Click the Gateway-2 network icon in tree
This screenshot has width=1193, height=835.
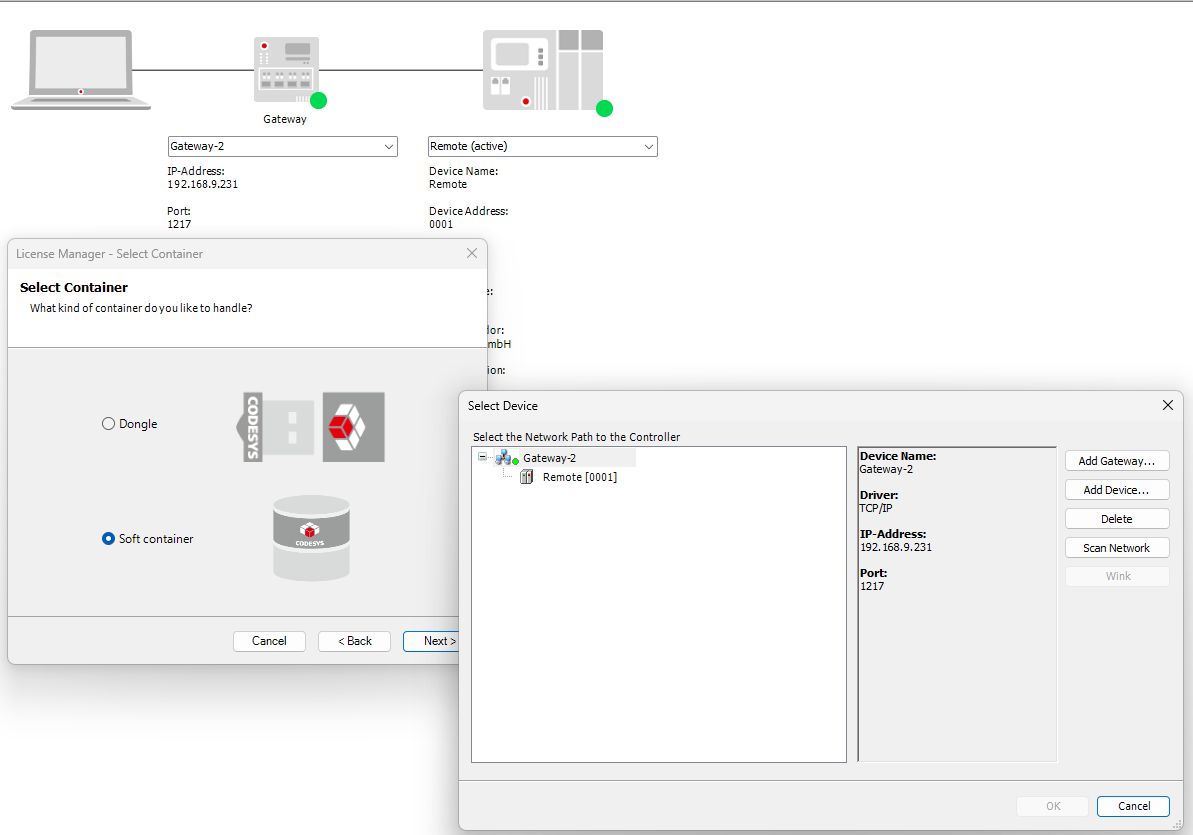pyautogui.click(x=506, y=458)
